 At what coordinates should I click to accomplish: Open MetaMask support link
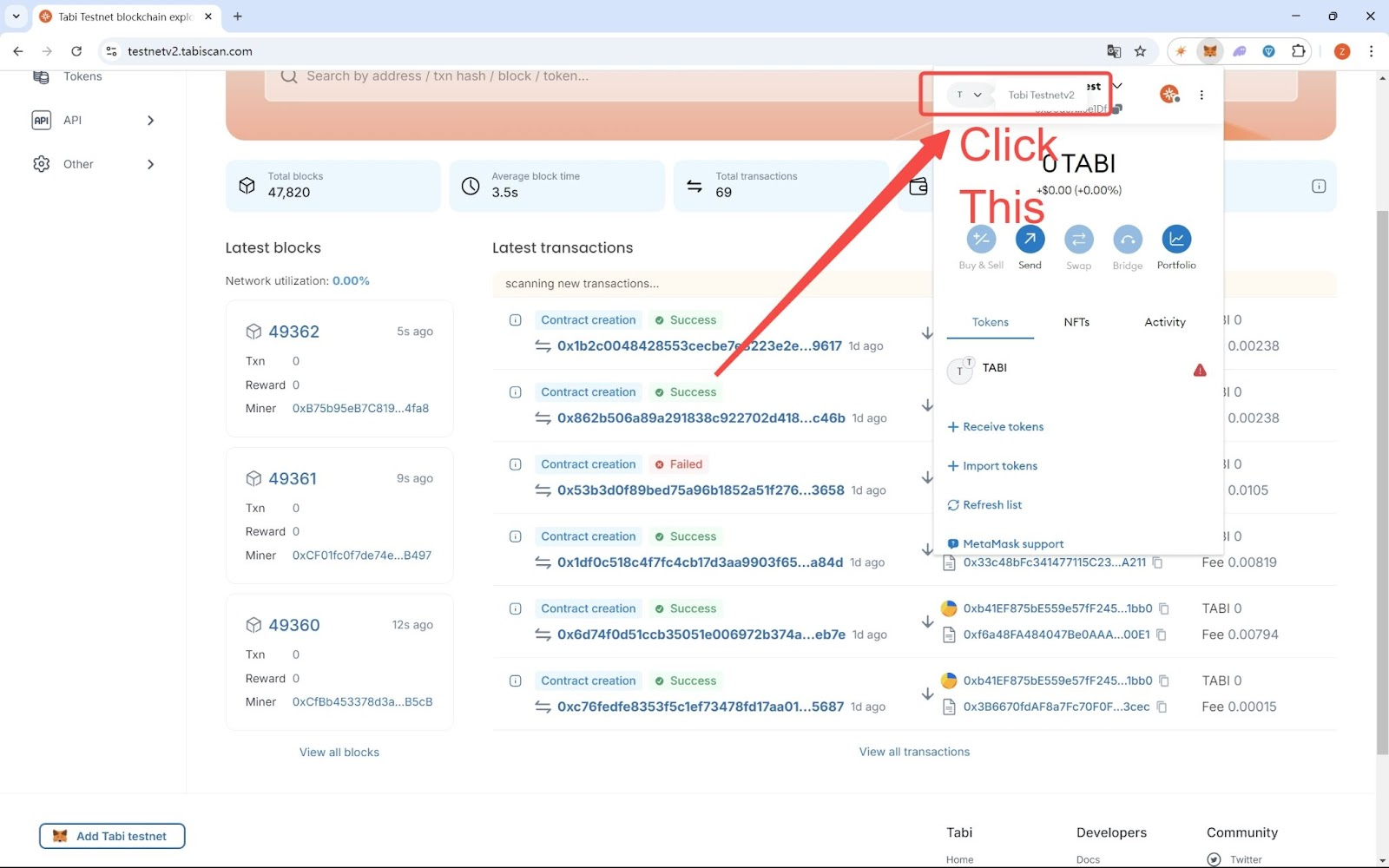1005,544
